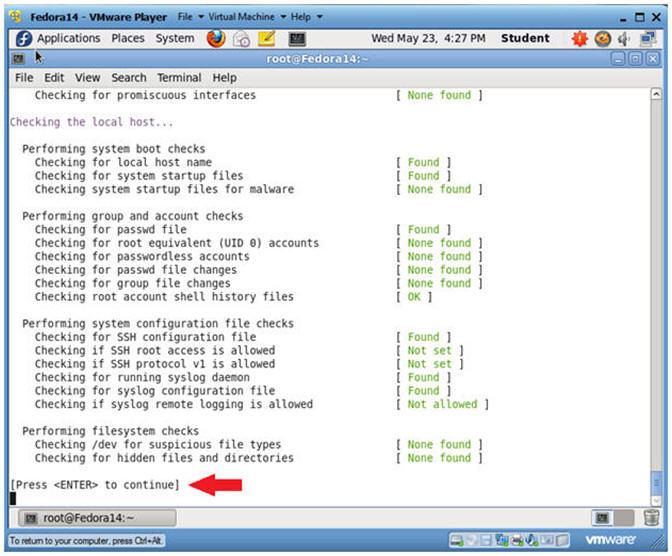Click the root@Fedora14:~ taskbar button
The image size is (672, 556).
97,518
